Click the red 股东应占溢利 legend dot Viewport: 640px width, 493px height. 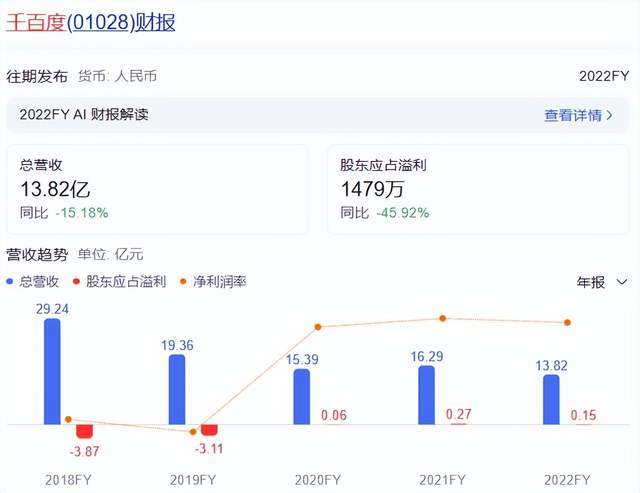click(76, 282)
